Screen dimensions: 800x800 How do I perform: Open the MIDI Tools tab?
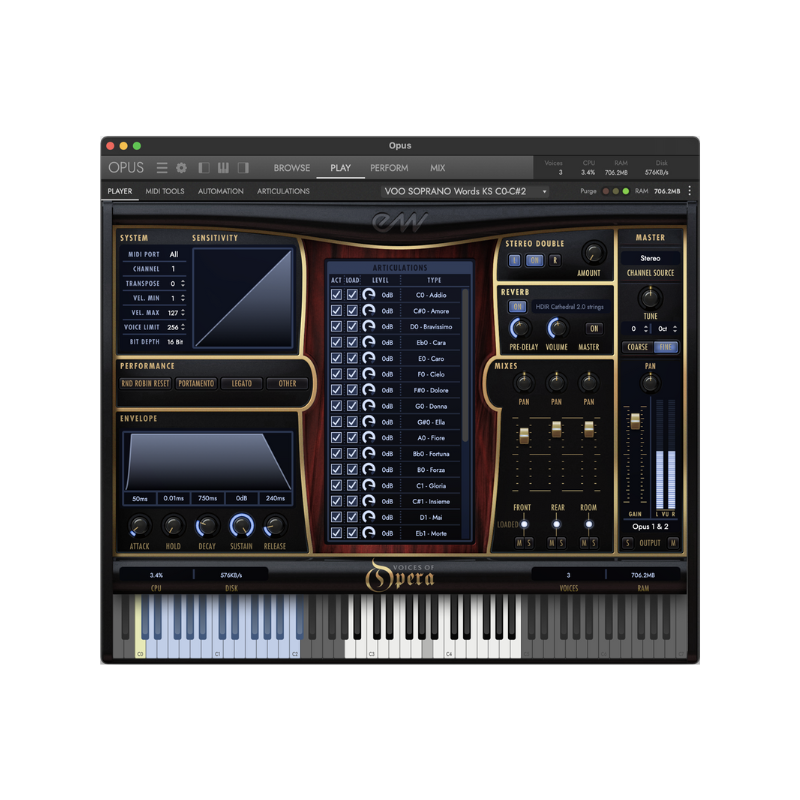point(165,191)
